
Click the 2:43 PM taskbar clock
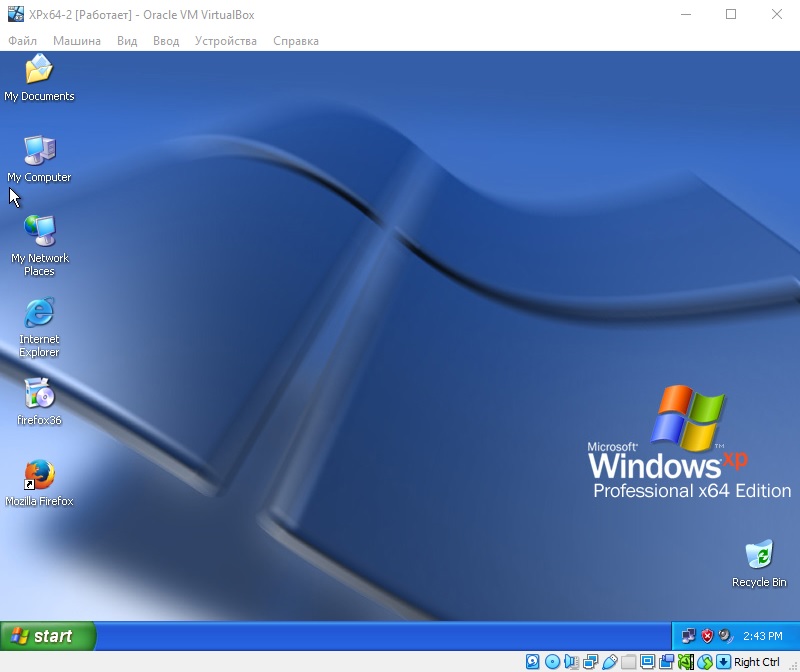pos(763,636)
